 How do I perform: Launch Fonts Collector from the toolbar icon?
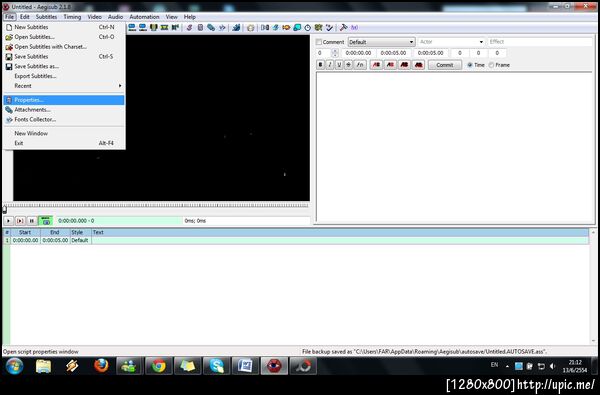(222, 28)
